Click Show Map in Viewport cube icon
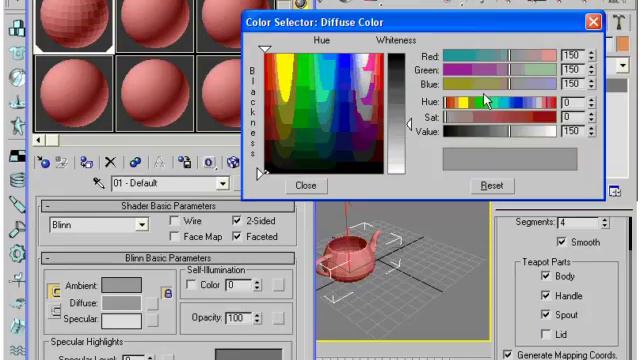The width and height of the screenshot is (640, 360). (233, 162)
